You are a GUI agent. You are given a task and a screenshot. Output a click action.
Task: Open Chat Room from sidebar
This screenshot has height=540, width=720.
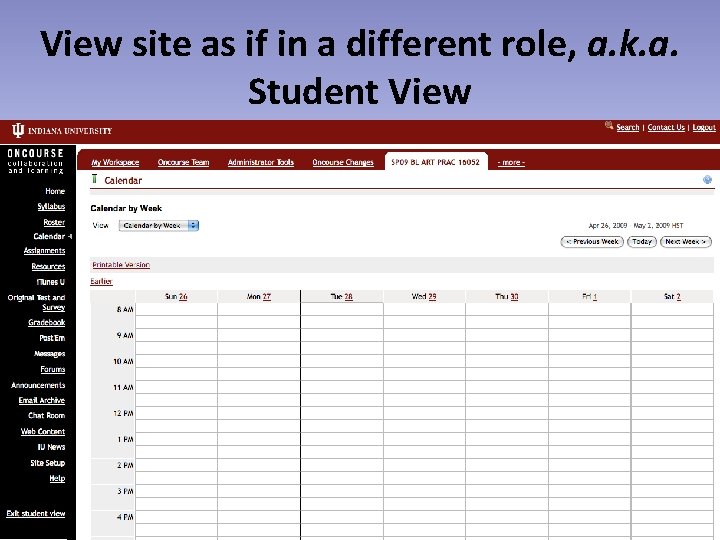click(x=46, y=416)
